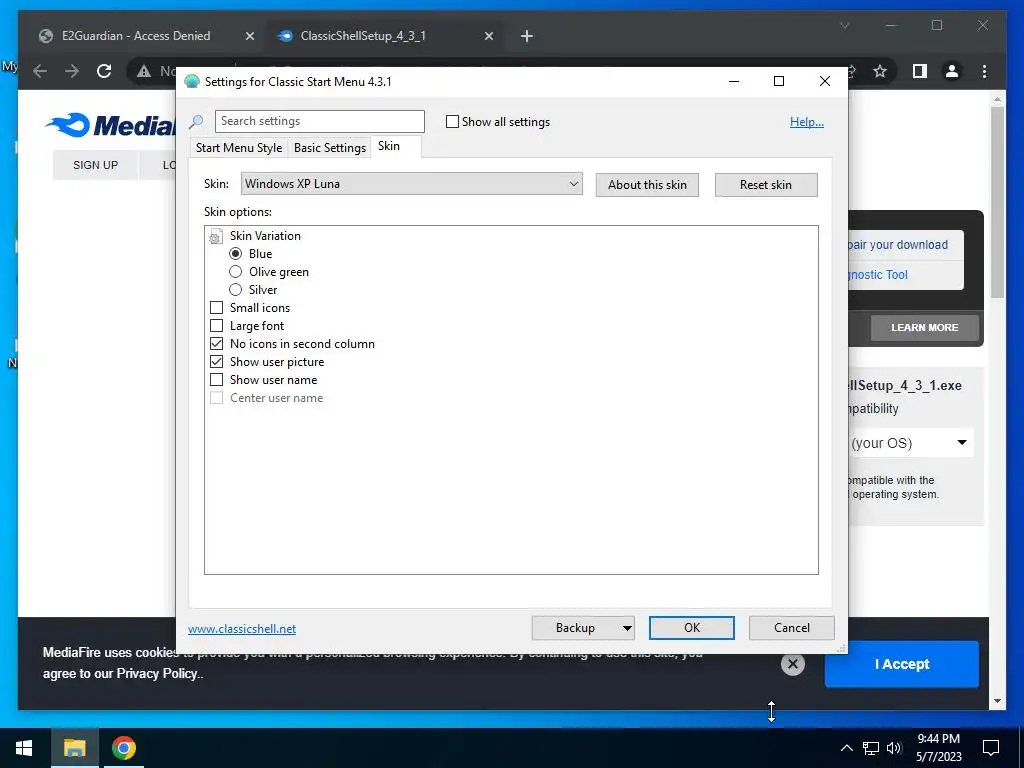Dismiss the cookie banner with X icon

point(793,664)
